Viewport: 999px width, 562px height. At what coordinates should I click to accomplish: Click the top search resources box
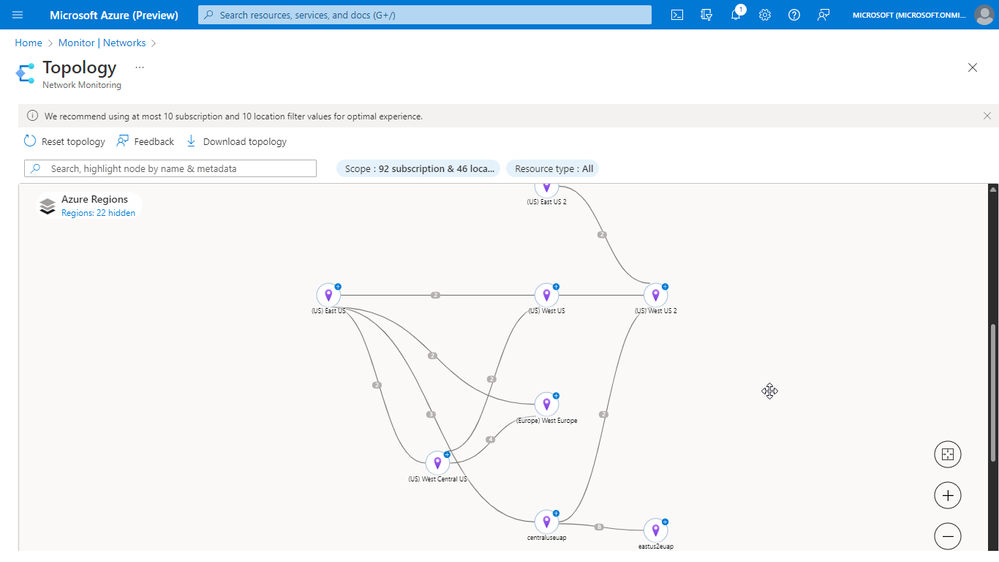425,15
